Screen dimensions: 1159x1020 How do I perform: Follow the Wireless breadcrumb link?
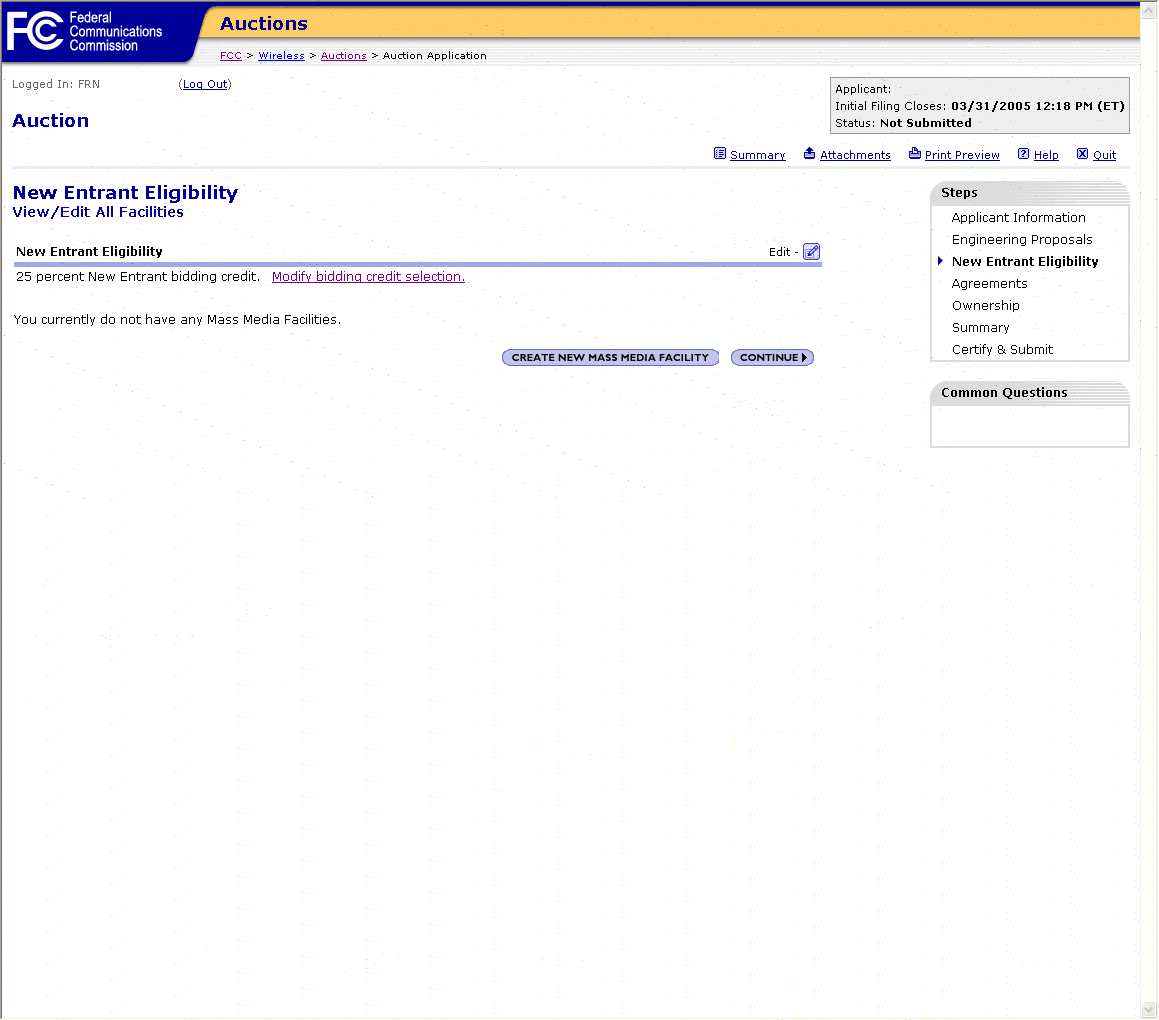(x=281, y=55)
